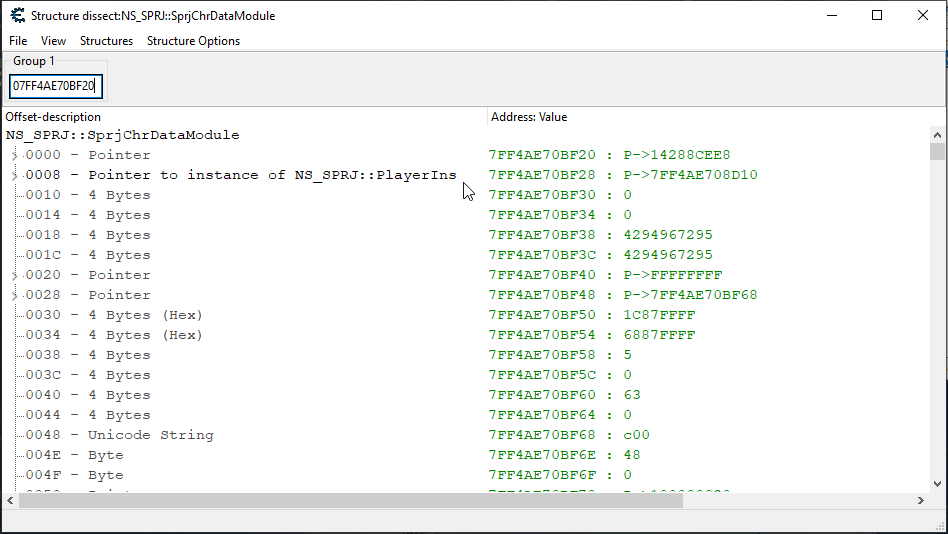
Task: Expand the 0008 PlayerIns pointer node
Action: point(14,175)
